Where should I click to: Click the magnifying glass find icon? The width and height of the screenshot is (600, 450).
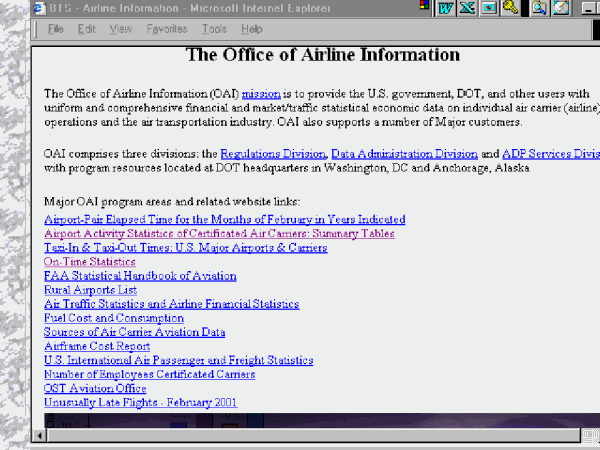tap(538, 9)
